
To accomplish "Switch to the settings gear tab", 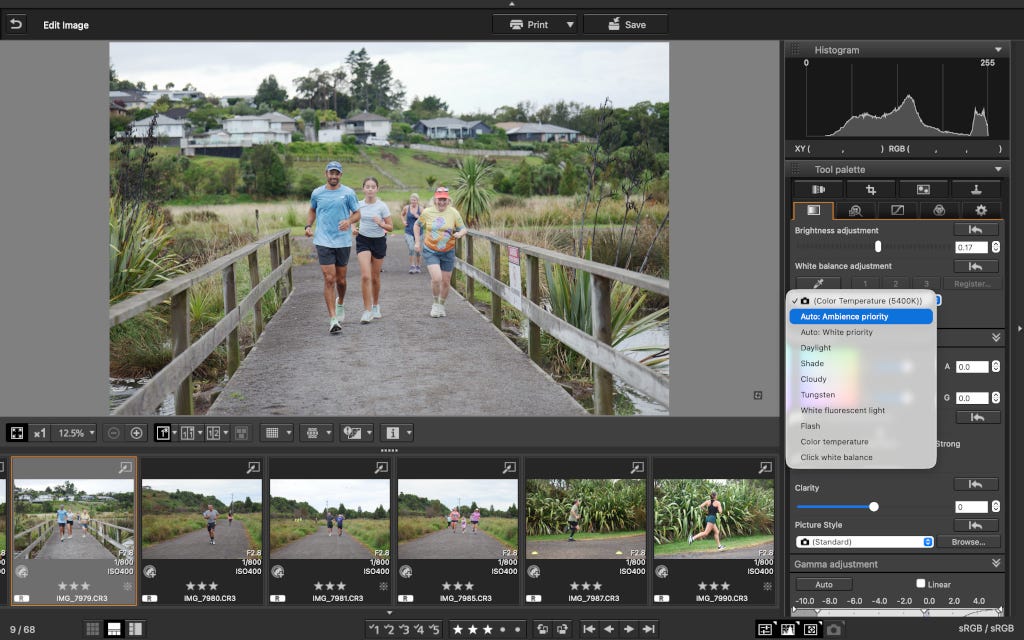I will [x=981, y=210].
